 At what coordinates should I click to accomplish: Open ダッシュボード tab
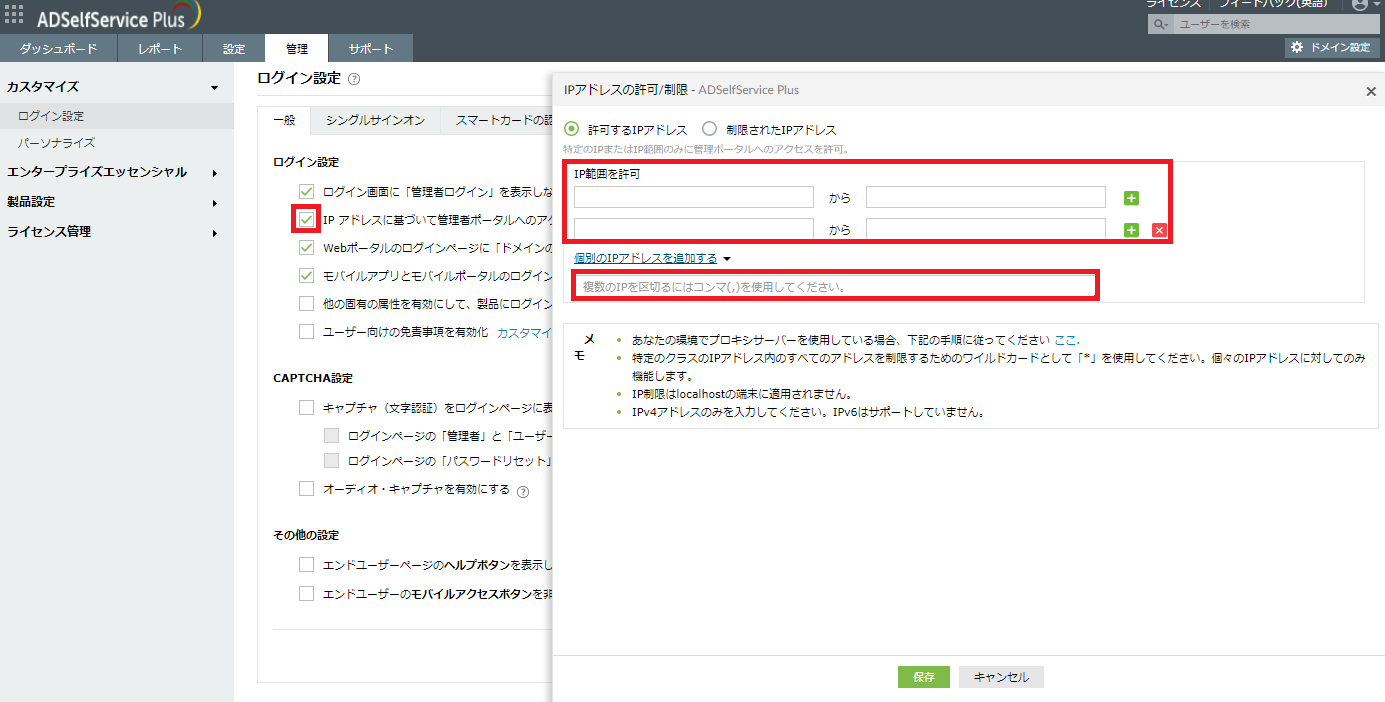coord(59,48)
